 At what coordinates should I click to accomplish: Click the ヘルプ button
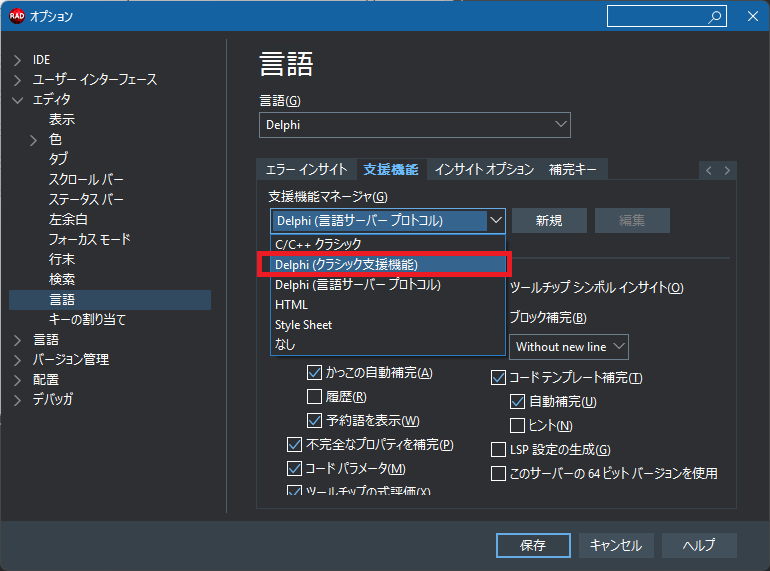(699, 545)
